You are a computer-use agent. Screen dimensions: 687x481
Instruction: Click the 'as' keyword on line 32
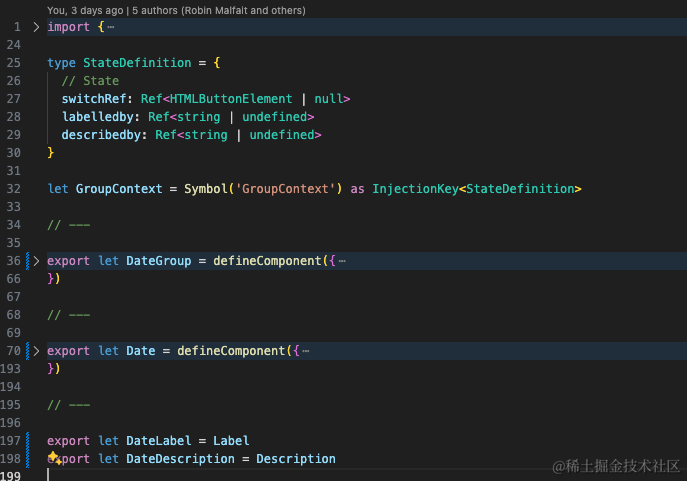[x=358, y=189]
